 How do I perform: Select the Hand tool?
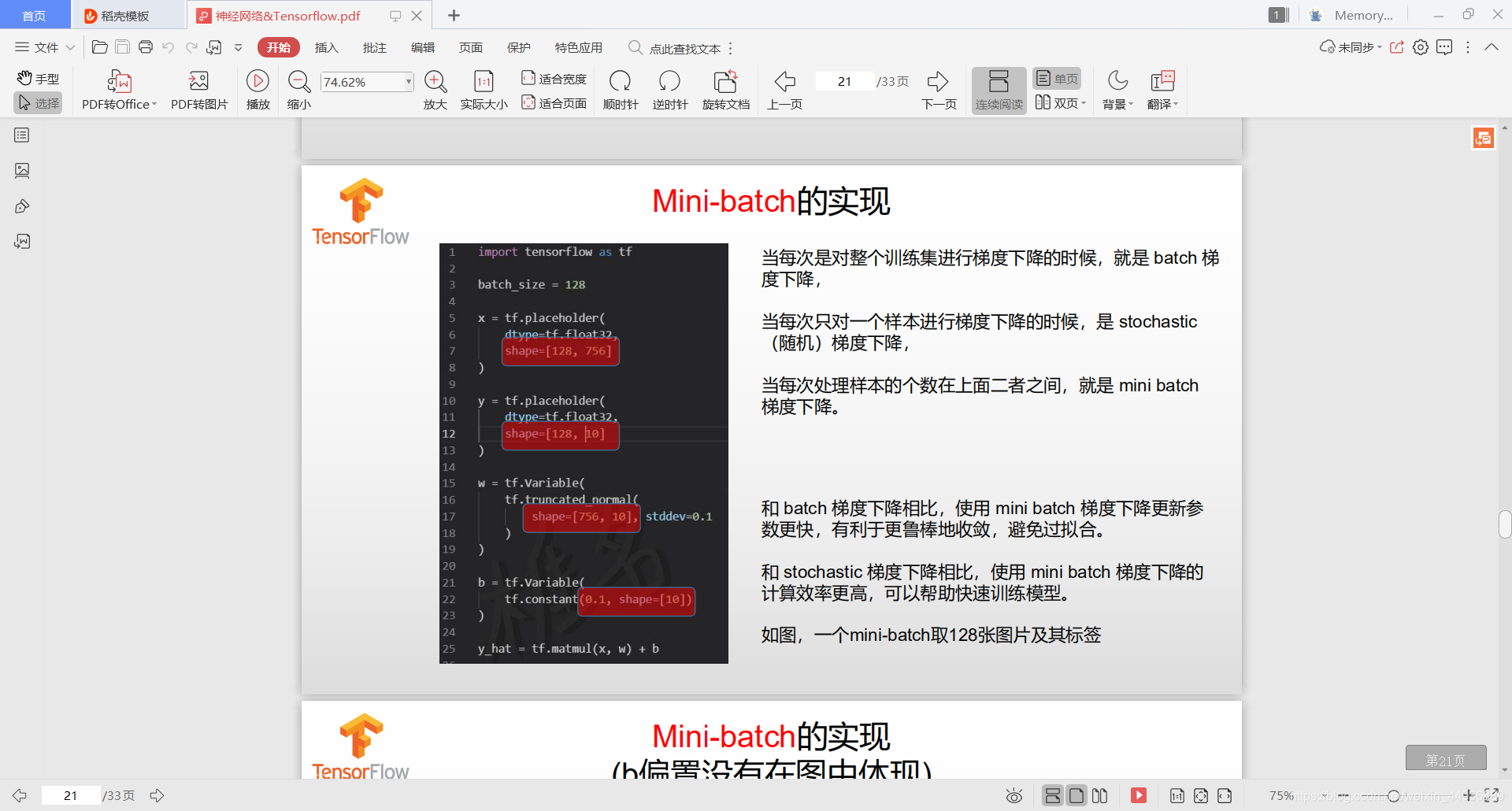(x=38, y=79)
